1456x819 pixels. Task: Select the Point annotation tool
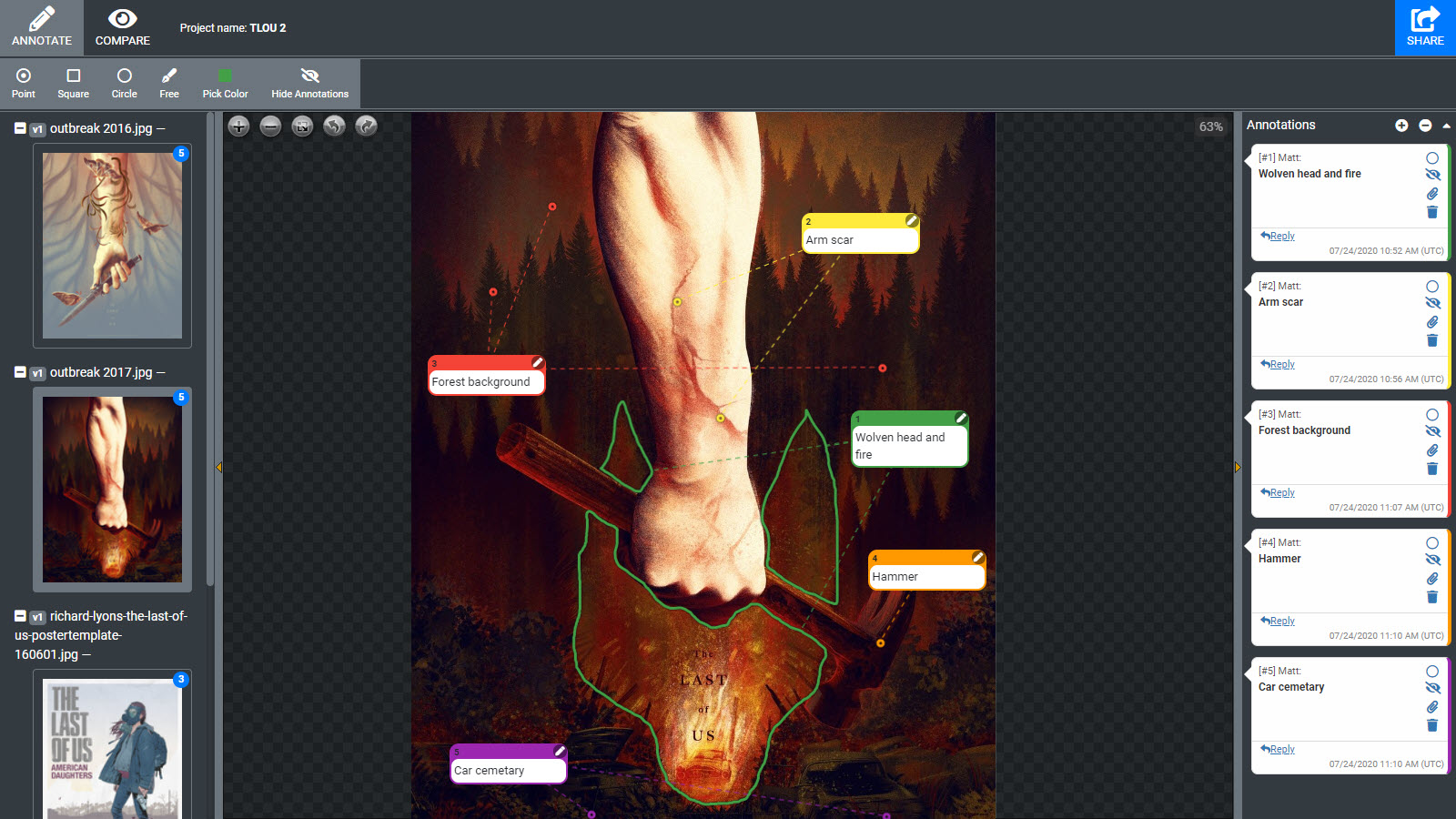coord(24,83)
